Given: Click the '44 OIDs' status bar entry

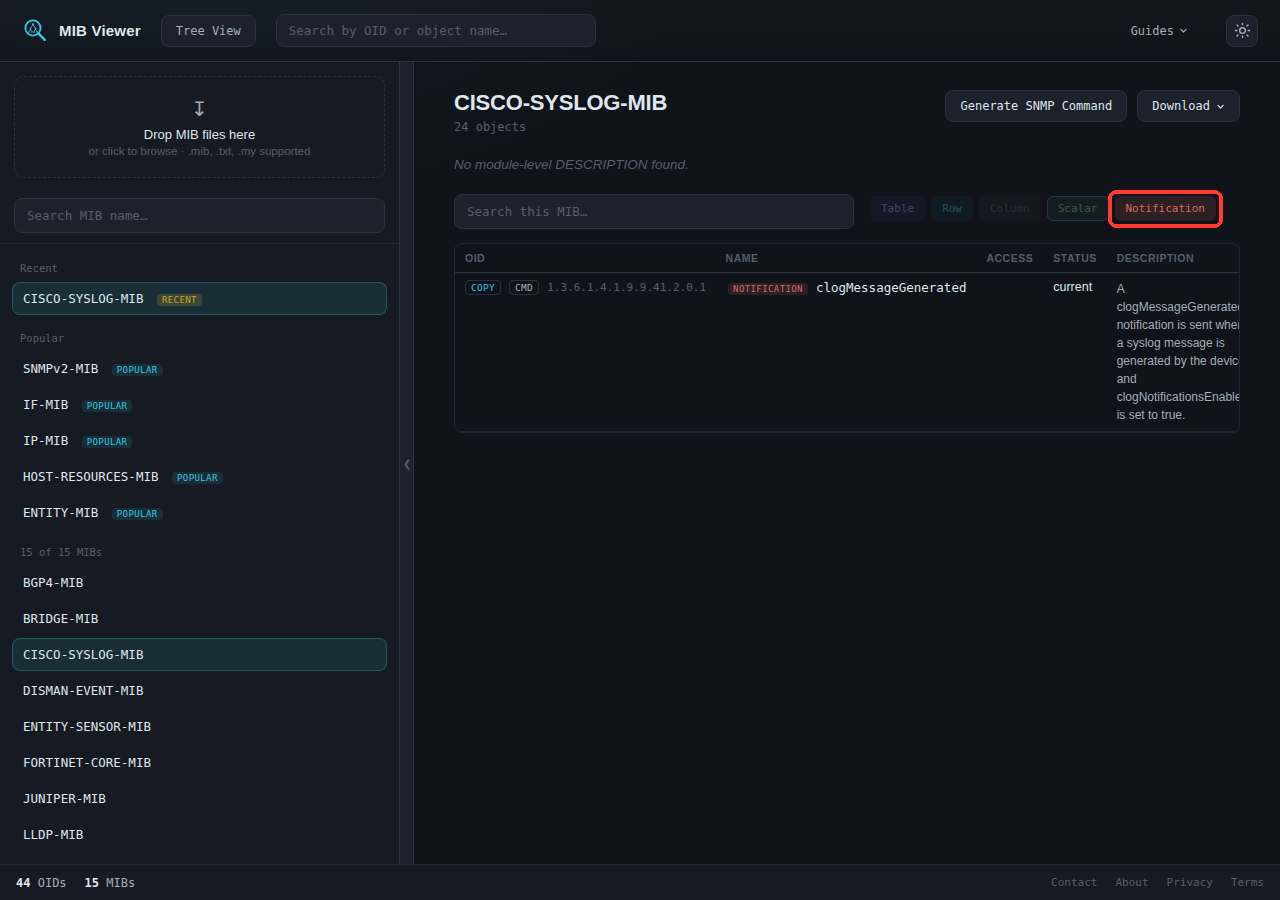Looking at the screenshot, I should (x=41, y=883).
